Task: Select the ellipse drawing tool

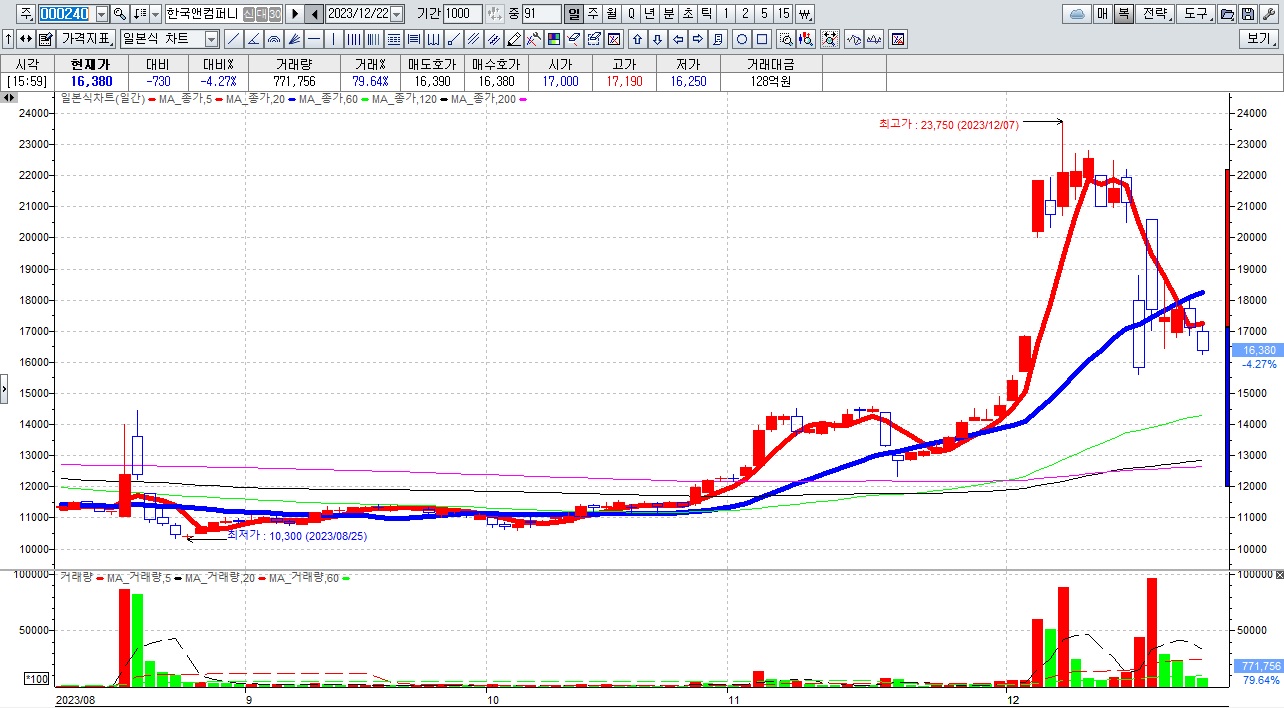Action: pyautogui.click(x=742, y=39)
